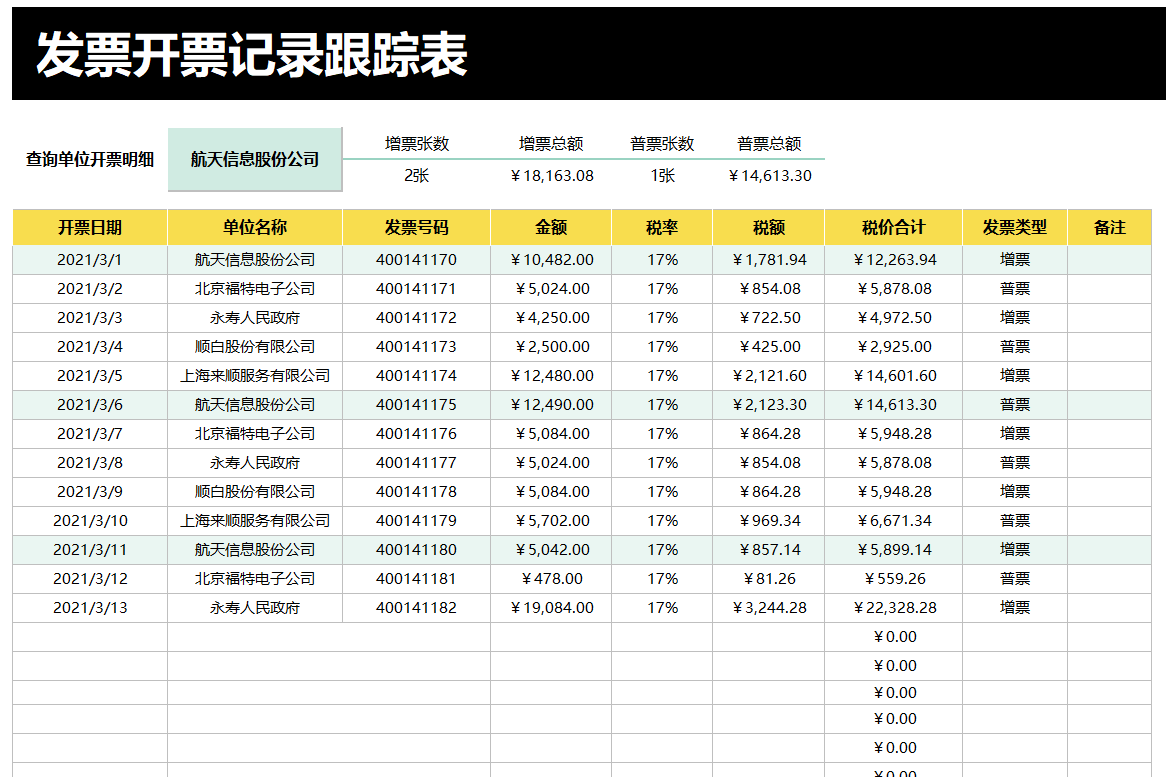Open the company selector showing 航天信息股份有限公司

click(x=255, y=159)
